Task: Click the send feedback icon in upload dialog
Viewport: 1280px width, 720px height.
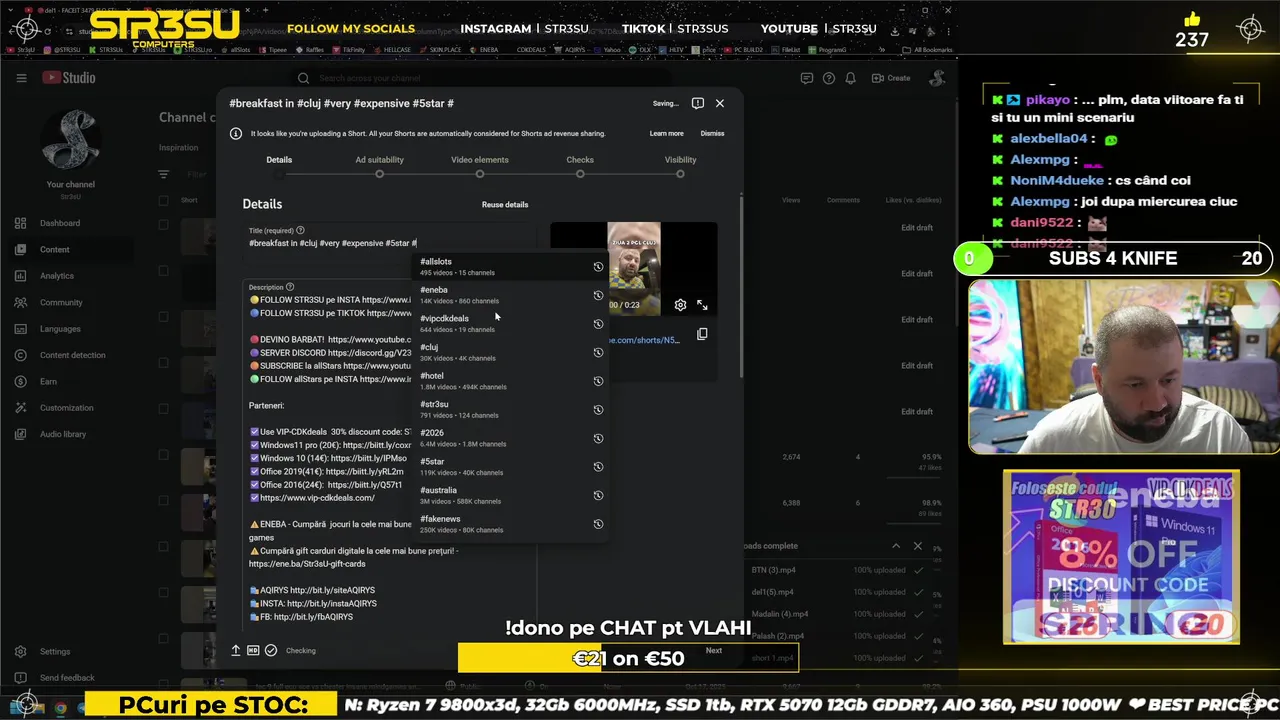Action: click(x=698, y=103)
